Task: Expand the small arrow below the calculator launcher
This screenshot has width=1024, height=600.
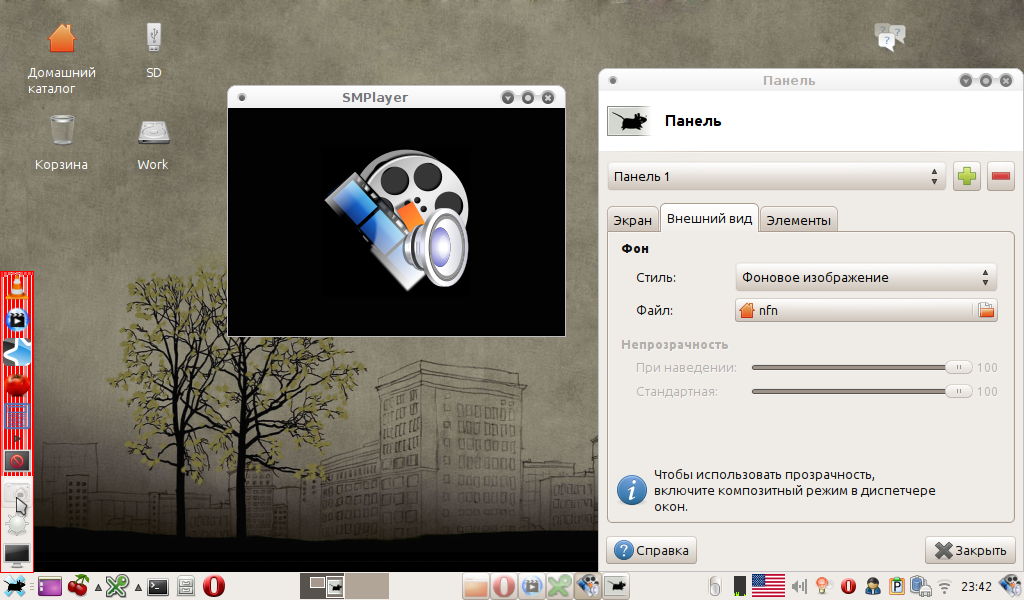Action: (x=17, y=438)
